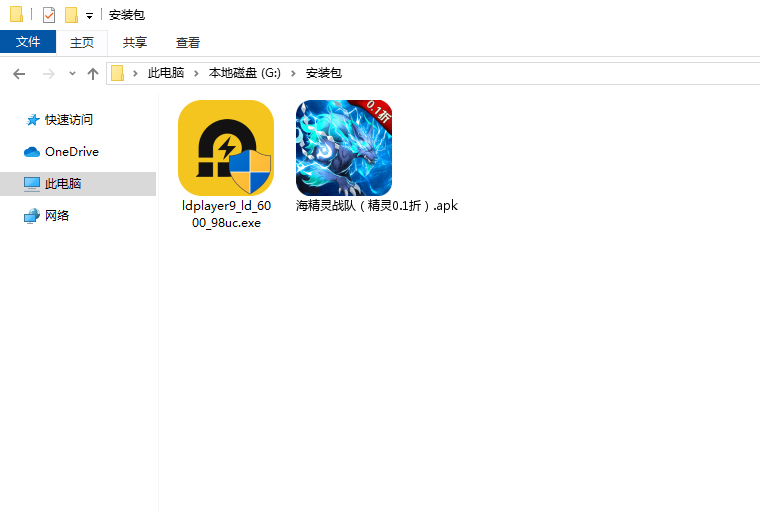Click 本地磁盘 (G:) in the breadcrumb path

(x=245, y=73)
